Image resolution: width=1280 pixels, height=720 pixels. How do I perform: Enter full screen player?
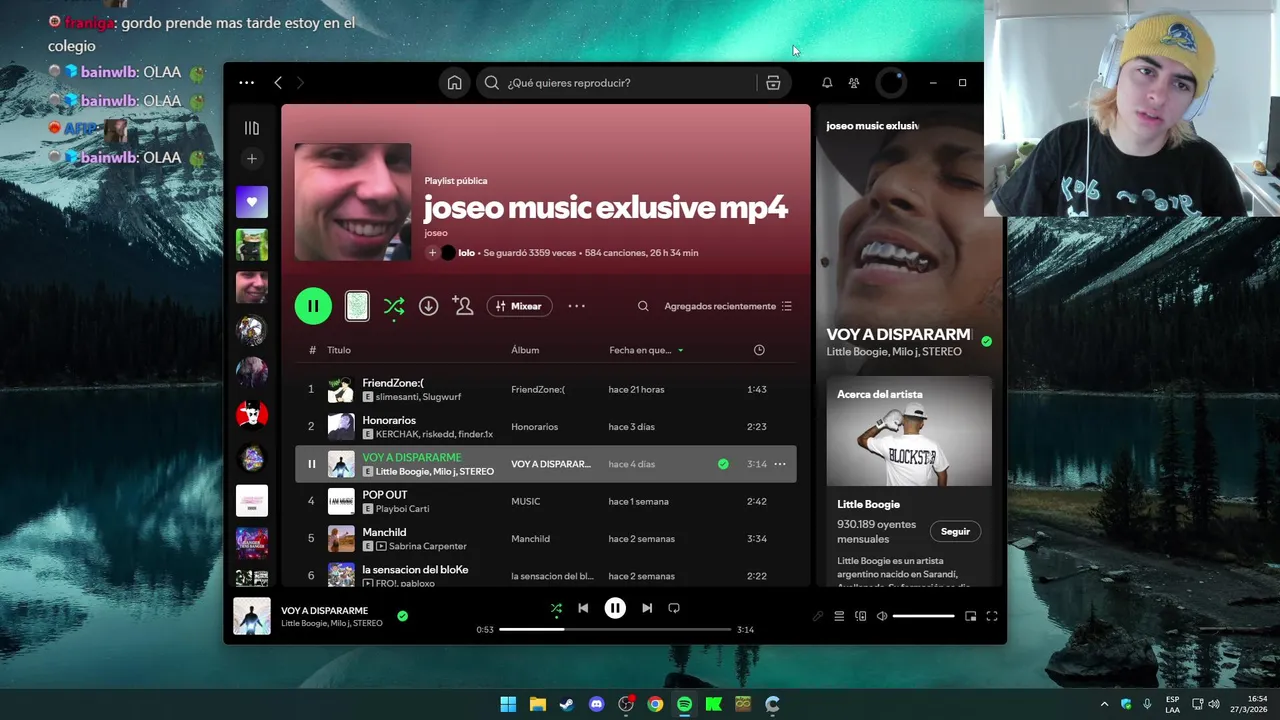point(992,616)
